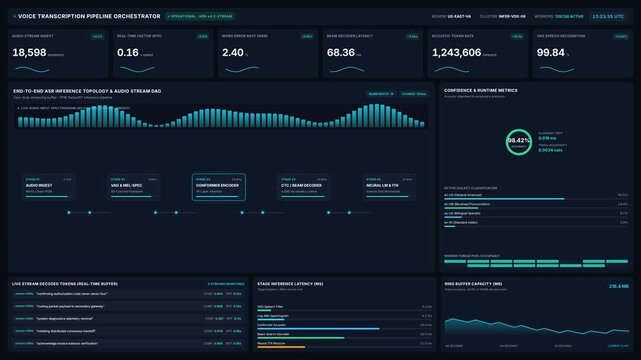The image size is (641, 360).
Task: Select token row "confirming authorization code seven seven four"
Action: pyautogui.click(x=128, y=294)
